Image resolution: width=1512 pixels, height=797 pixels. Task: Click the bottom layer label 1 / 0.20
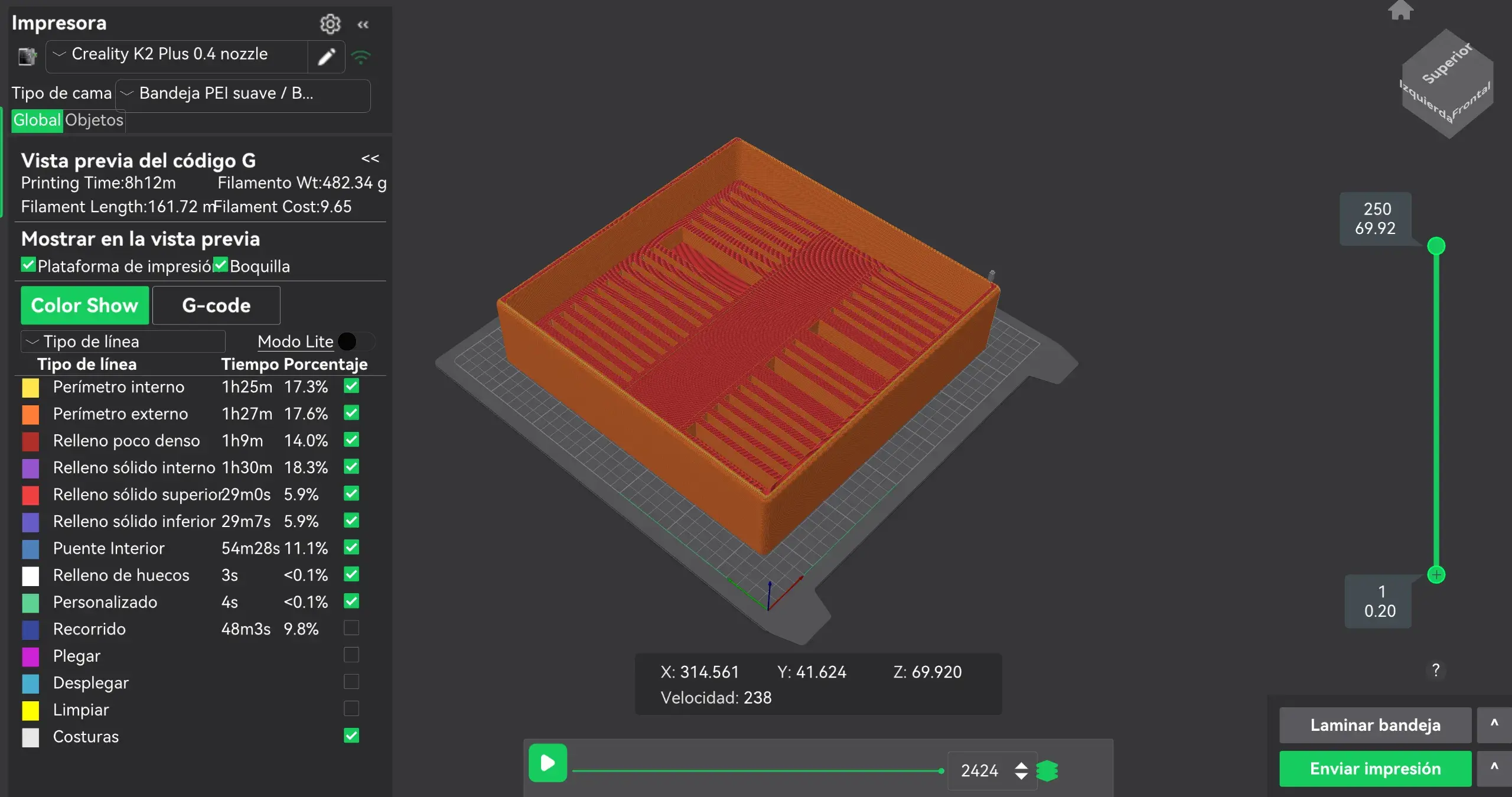click(x=1379, y=601)
